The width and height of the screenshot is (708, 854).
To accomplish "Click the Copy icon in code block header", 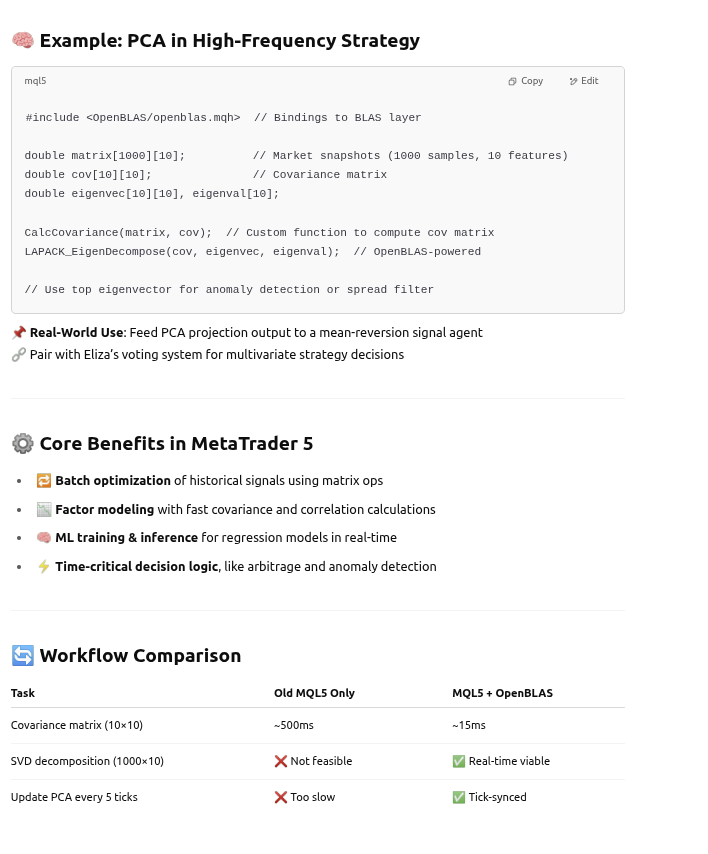I will point(512,81).
